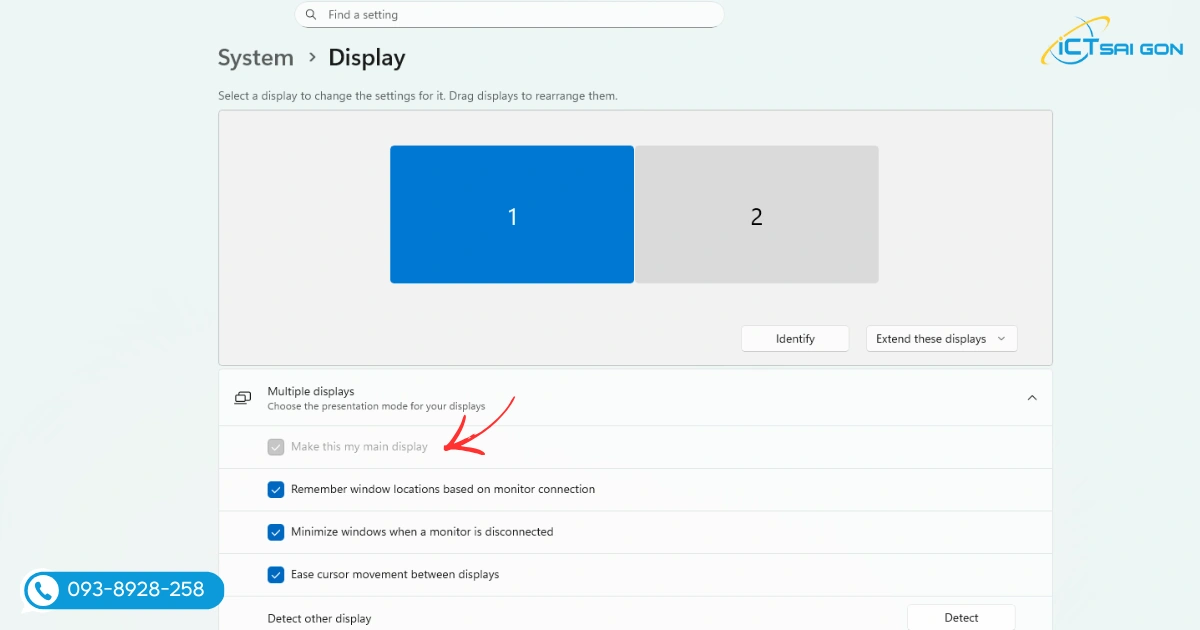
Task: Click the Make this my main display checkbox
Action: pyautogui.click(x=276, y=447)
